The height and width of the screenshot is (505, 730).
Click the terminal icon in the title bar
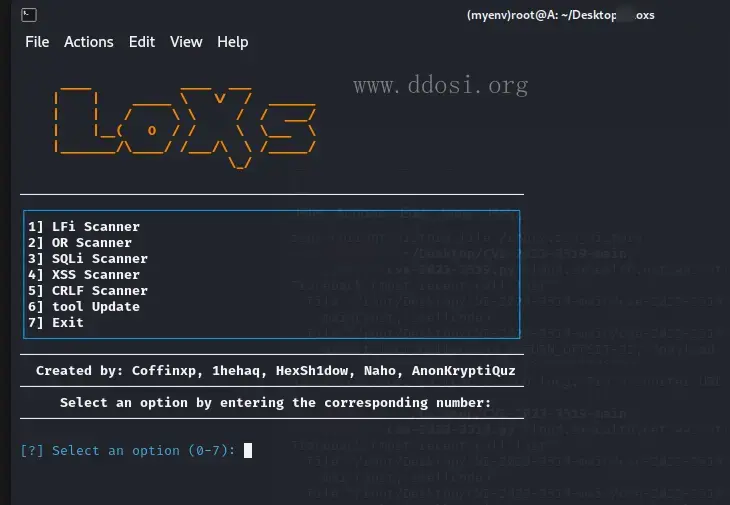click(x=29, y=15)
